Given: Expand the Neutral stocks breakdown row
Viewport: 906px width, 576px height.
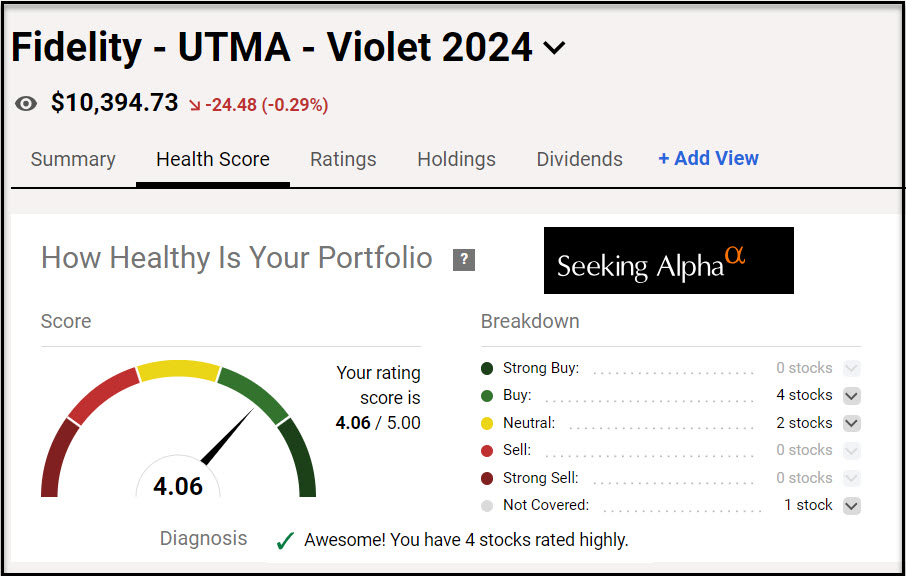Looking at the screenshot, I should point(851,423).
